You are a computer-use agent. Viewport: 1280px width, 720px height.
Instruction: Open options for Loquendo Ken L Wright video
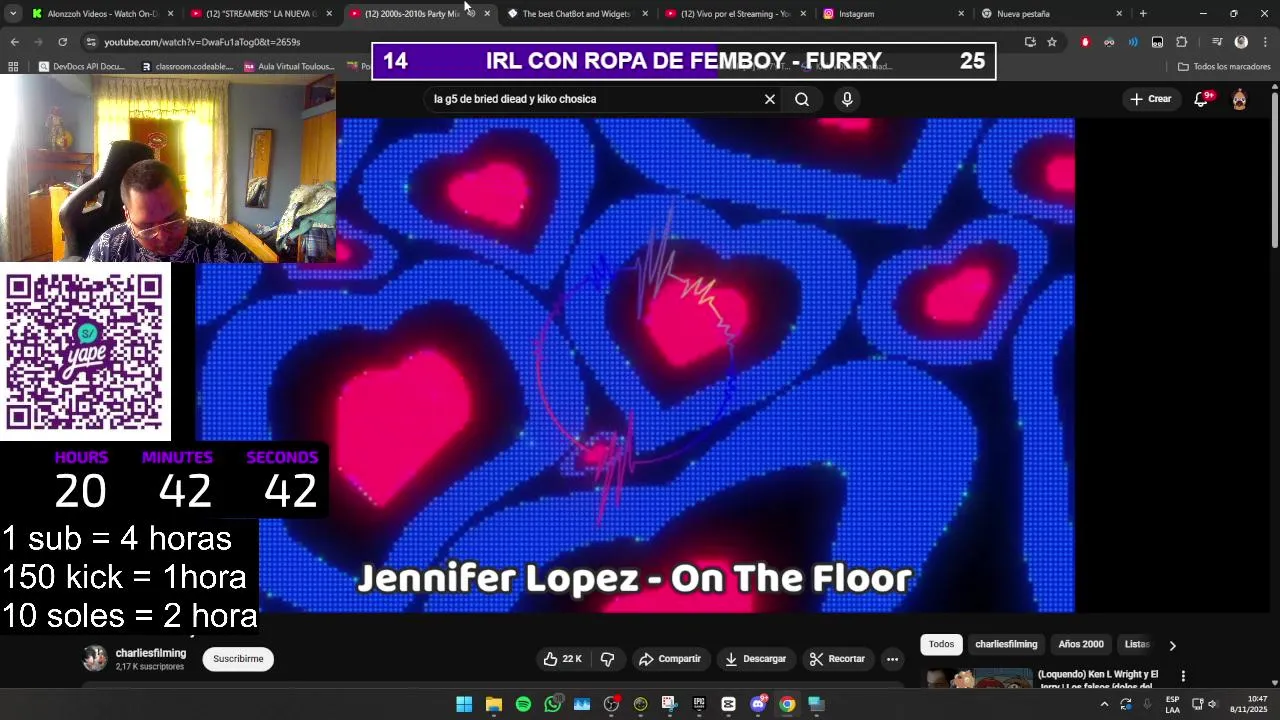[1183, 677]
